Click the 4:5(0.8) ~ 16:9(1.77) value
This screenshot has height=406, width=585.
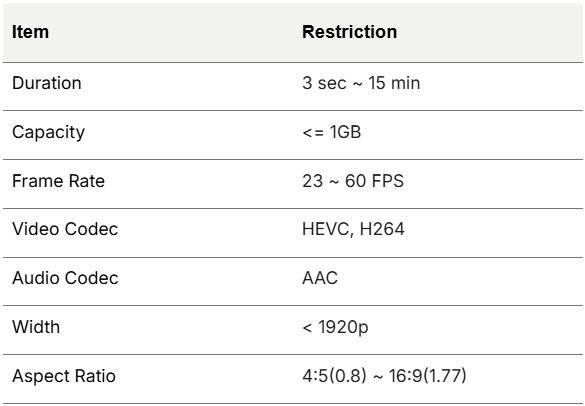pyautogui.click(x=384, y=376)
